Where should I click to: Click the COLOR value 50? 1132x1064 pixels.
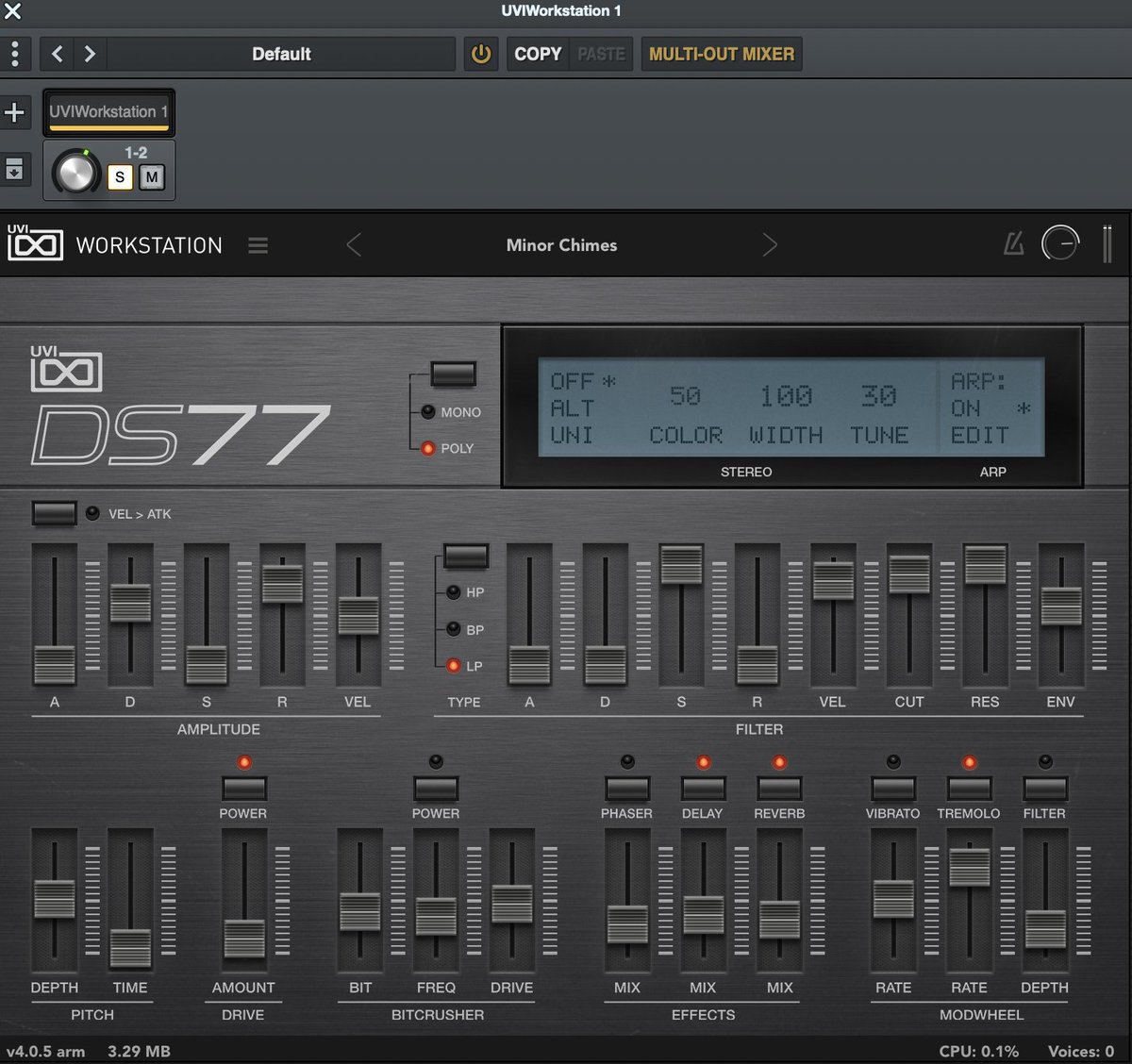(686, 396)
